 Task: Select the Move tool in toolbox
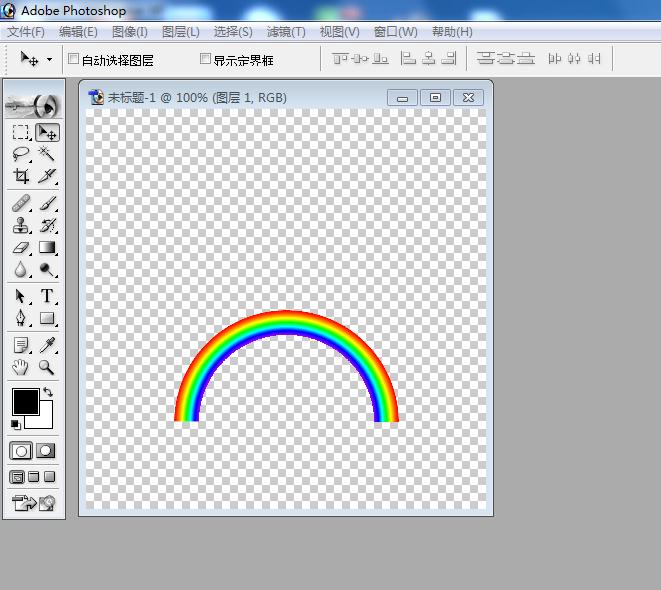(47, 132)
